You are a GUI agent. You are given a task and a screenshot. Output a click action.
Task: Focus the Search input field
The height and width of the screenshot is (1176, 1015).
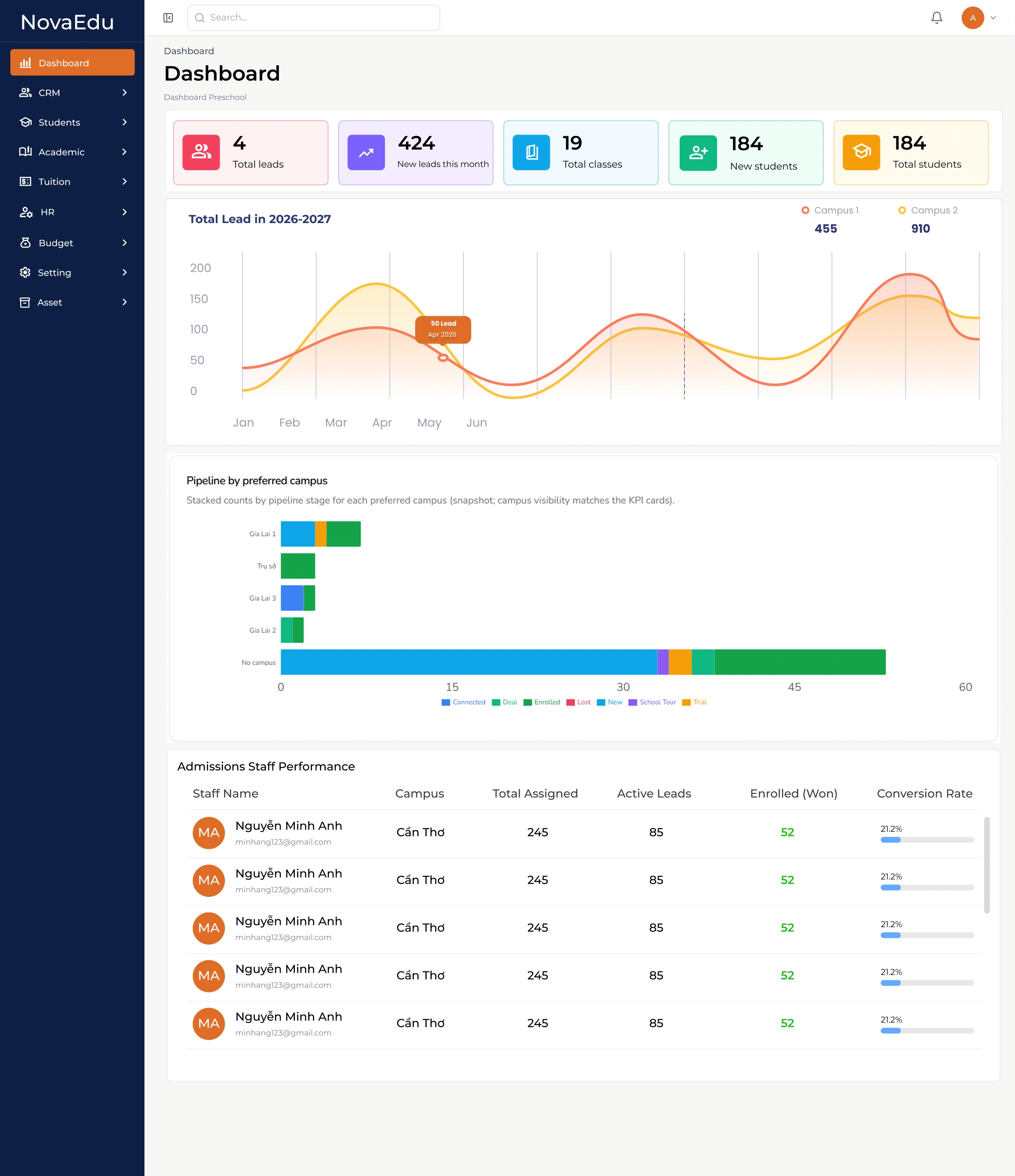(313, 18)
